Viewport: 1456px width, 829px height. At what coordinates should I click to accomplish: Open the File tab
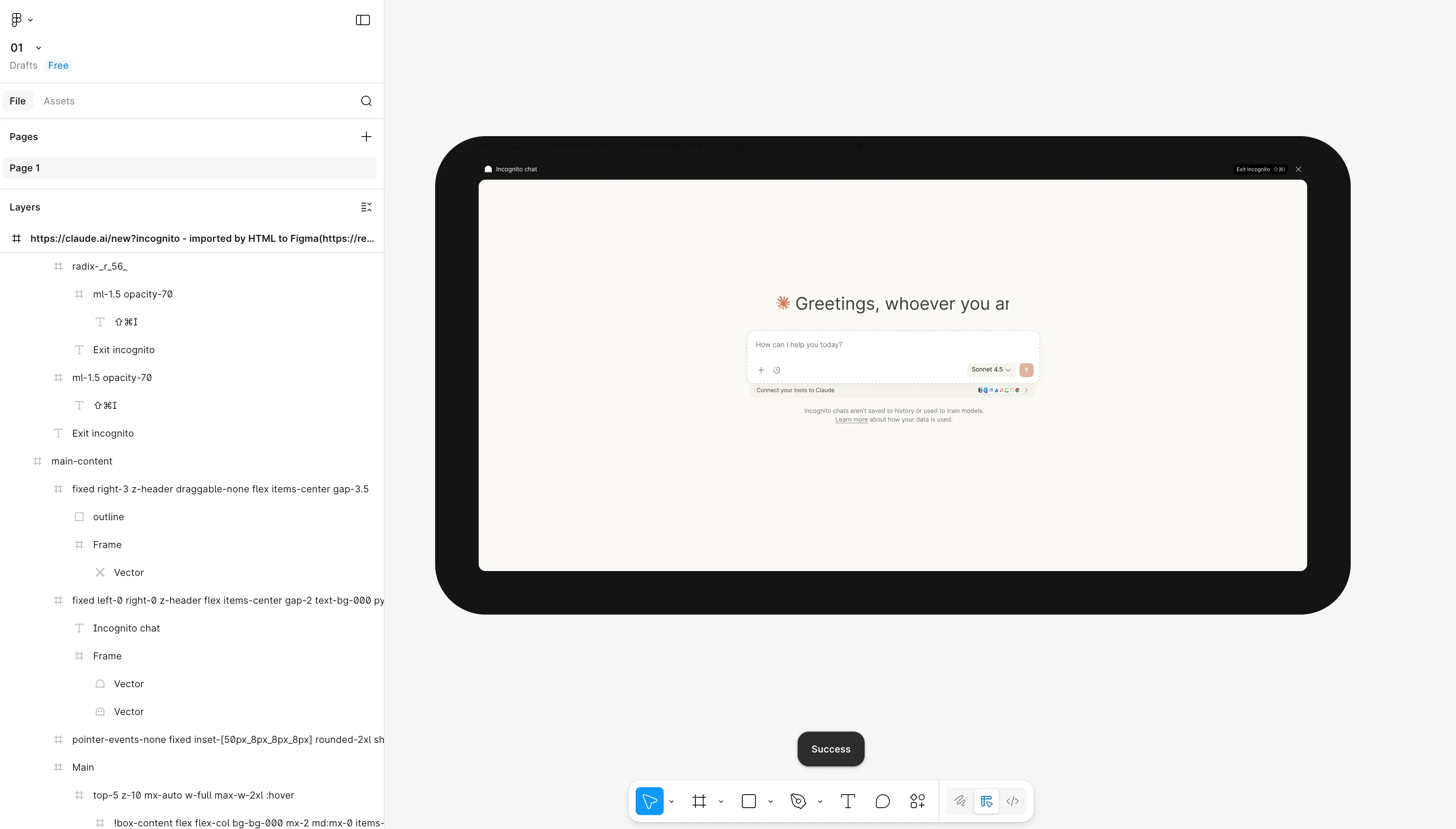(18, 101)
